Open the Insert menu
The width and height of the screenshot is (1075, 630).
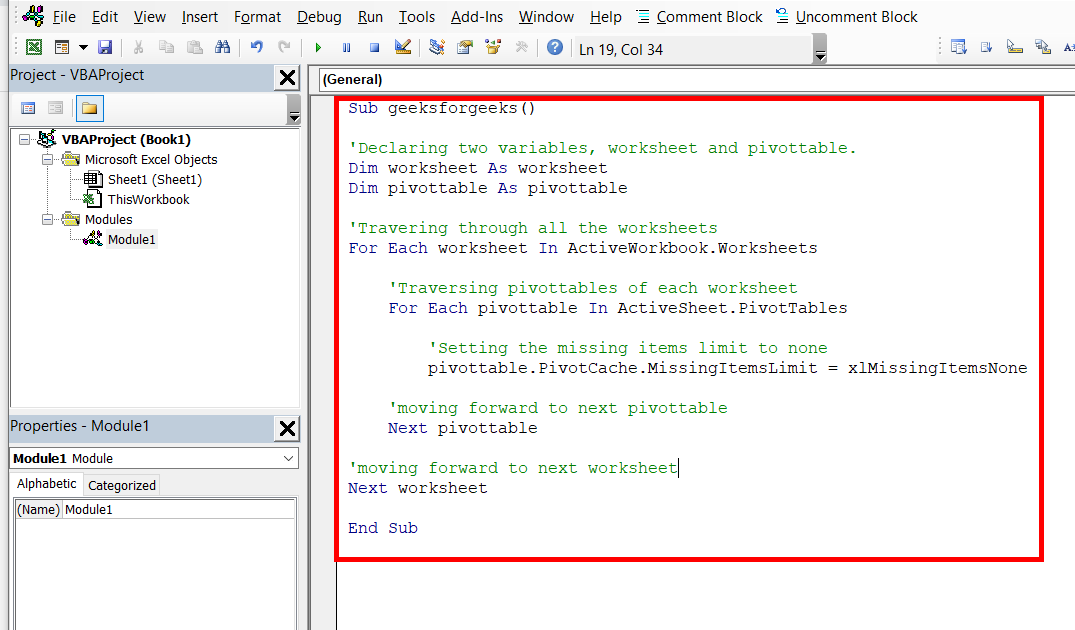[x=200, y=16]
